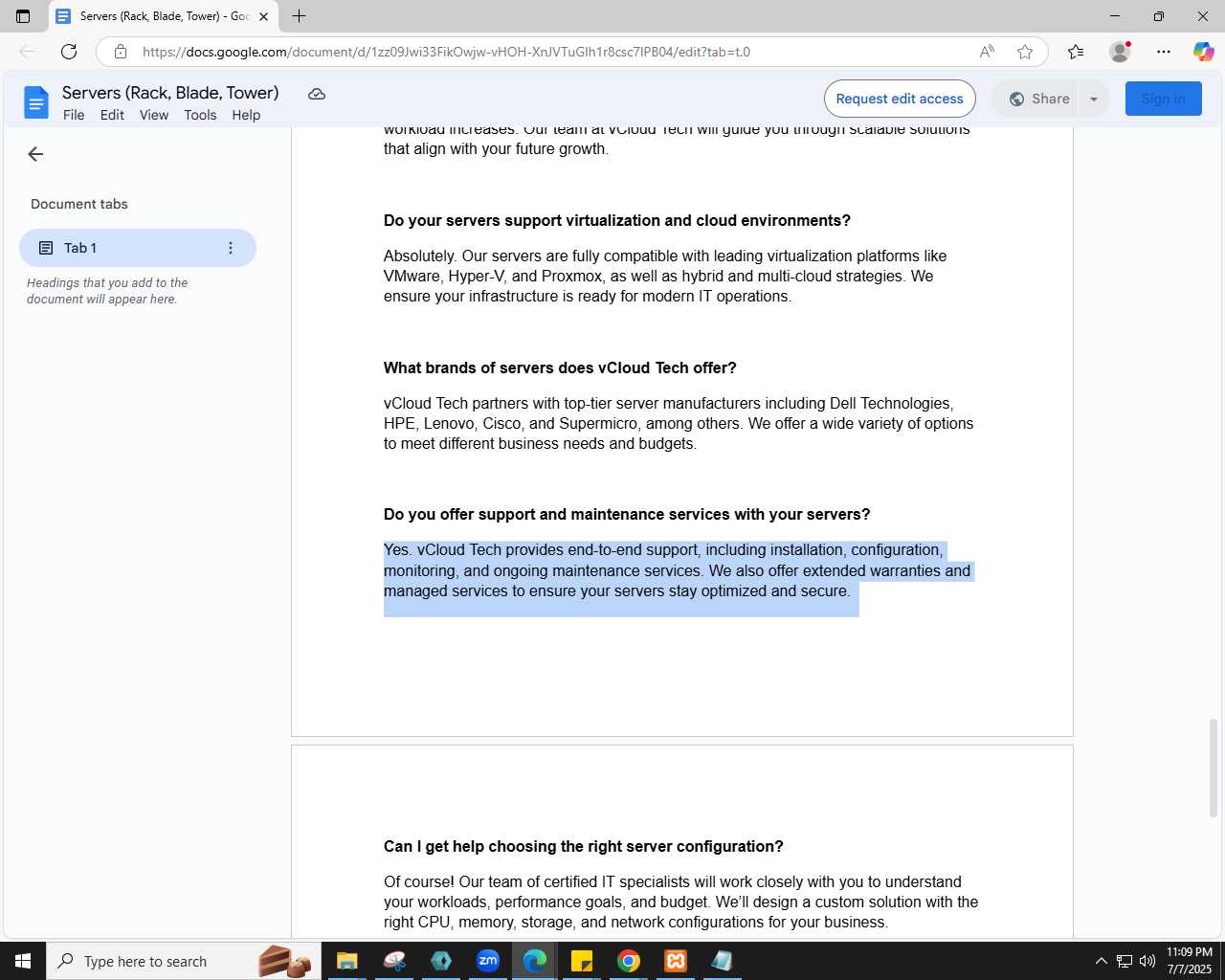
Task: Open Windows Start menu
Action: [23, 961]
